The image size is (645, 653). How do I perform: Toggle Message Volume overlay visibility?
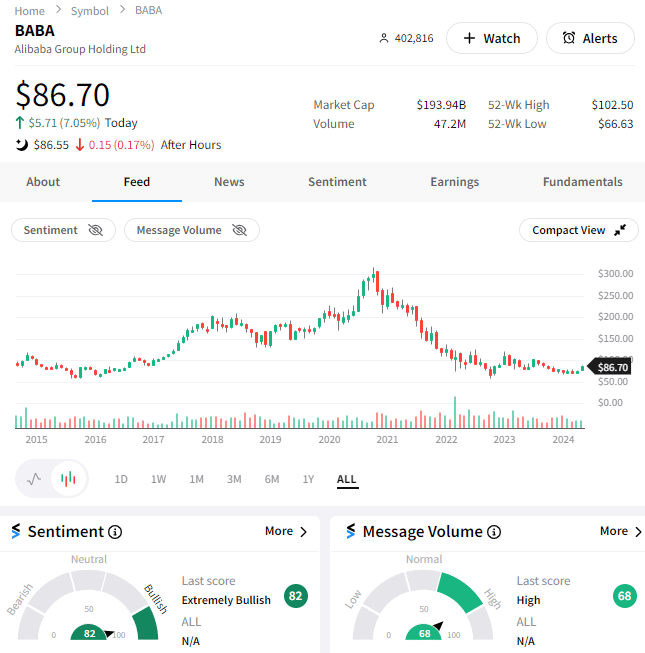[x=191, y=230]
